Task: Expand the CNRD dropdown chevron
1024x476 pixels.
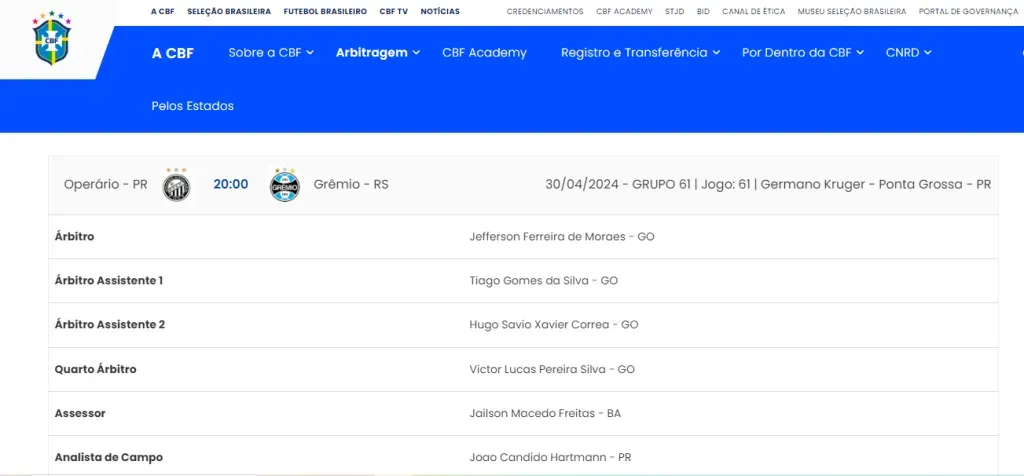Action: [x=928, y=53]
